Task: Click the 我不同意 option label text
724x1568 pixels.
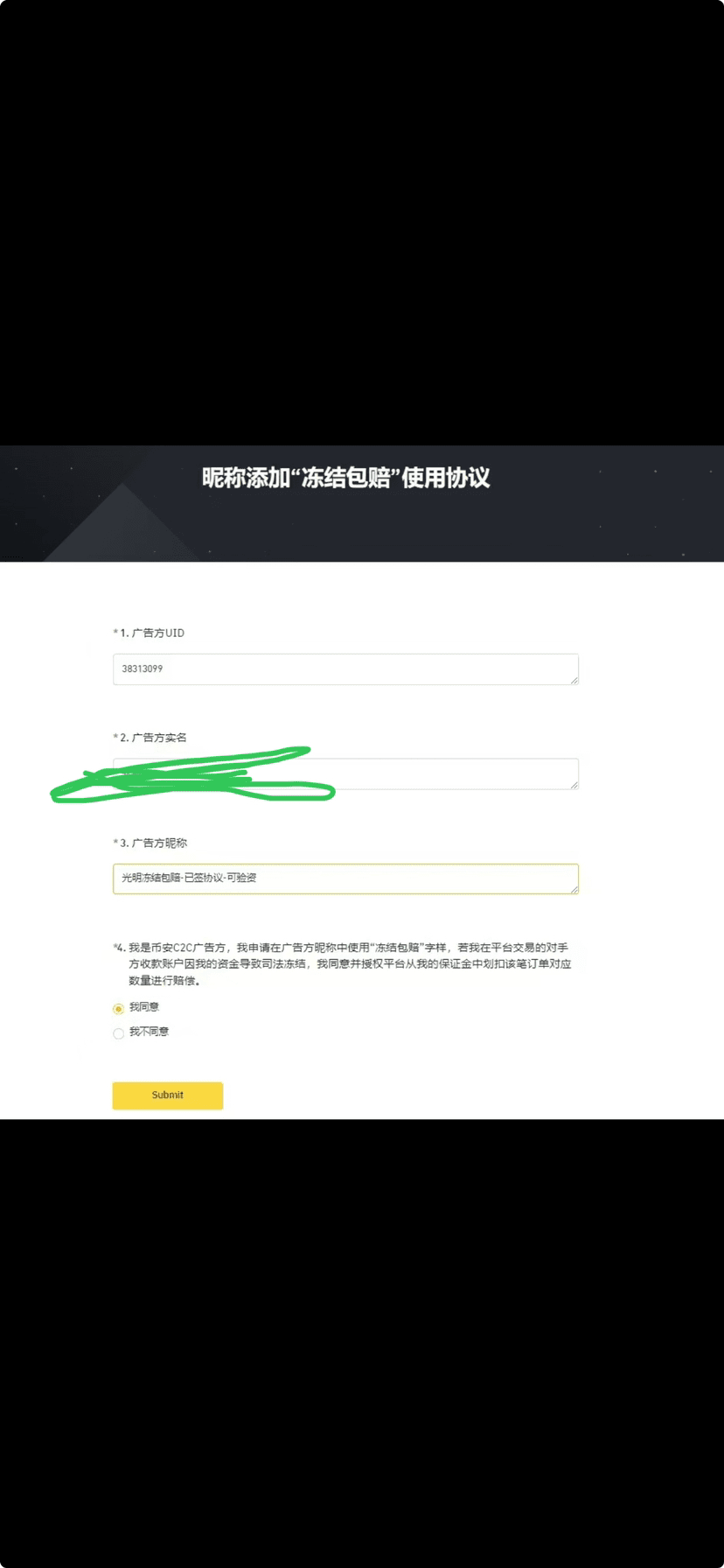Action: tap(150, 1032)
